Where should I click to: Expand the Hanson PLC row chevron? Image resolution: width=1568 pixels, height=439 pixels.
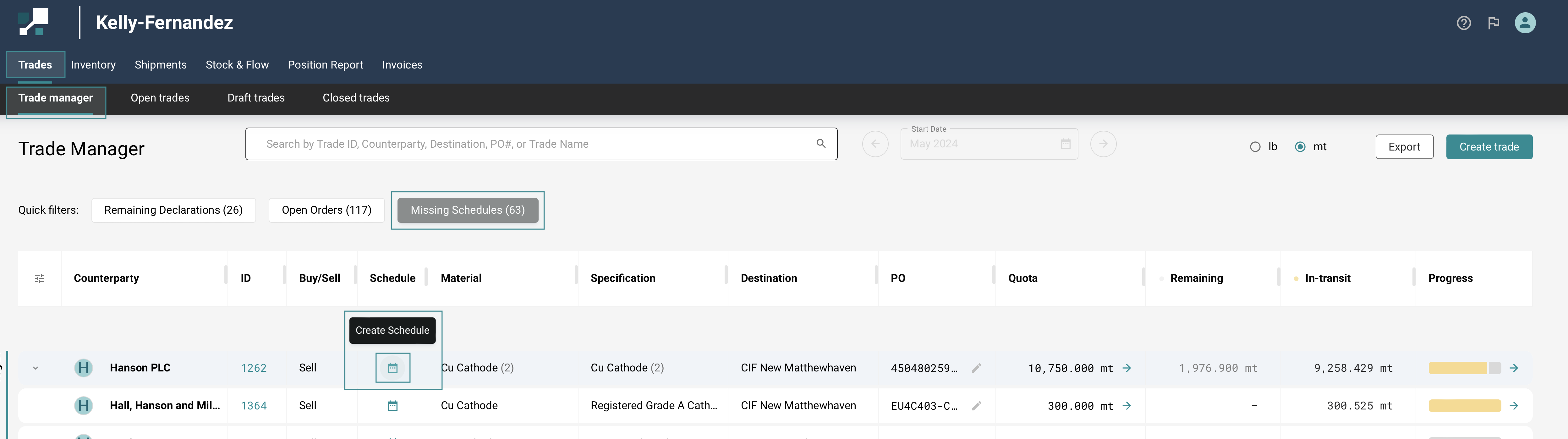pyautogui.click(x=35, y=368)
